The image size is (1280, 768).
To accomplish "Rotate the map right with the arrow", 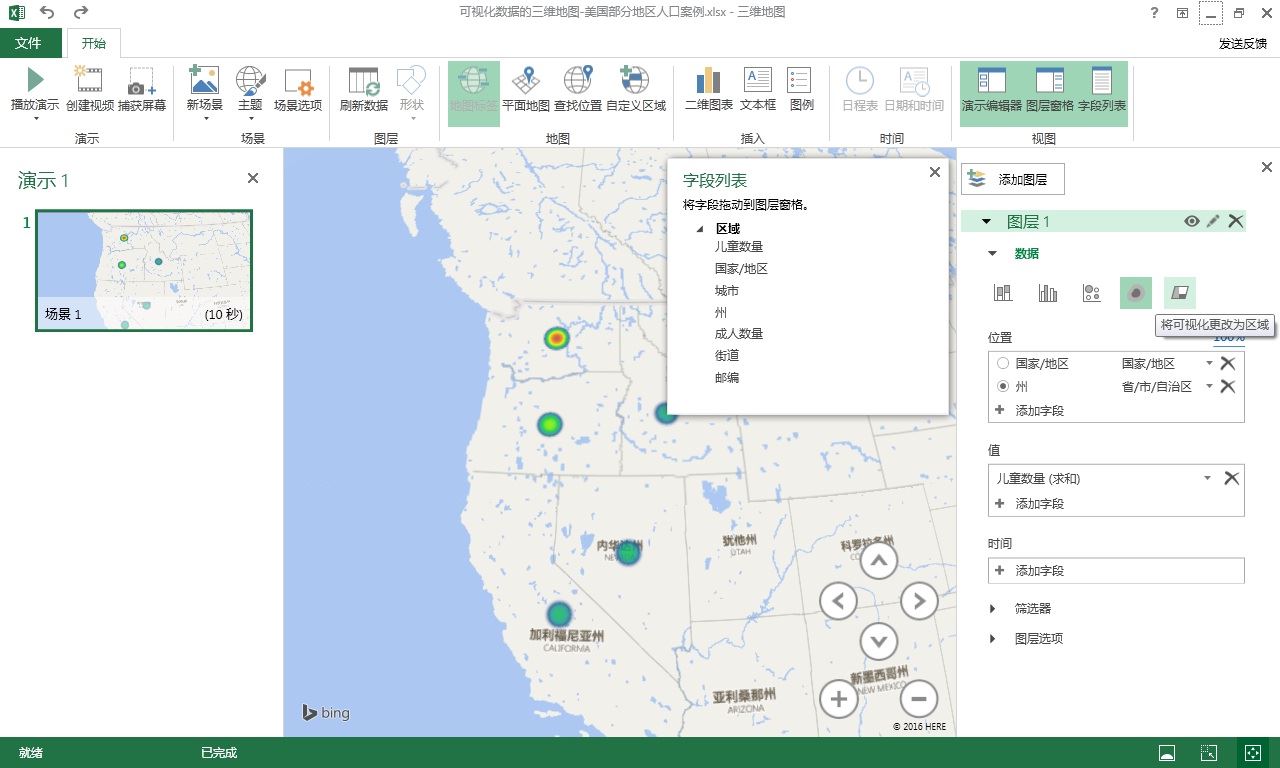I will coord(918,601).
